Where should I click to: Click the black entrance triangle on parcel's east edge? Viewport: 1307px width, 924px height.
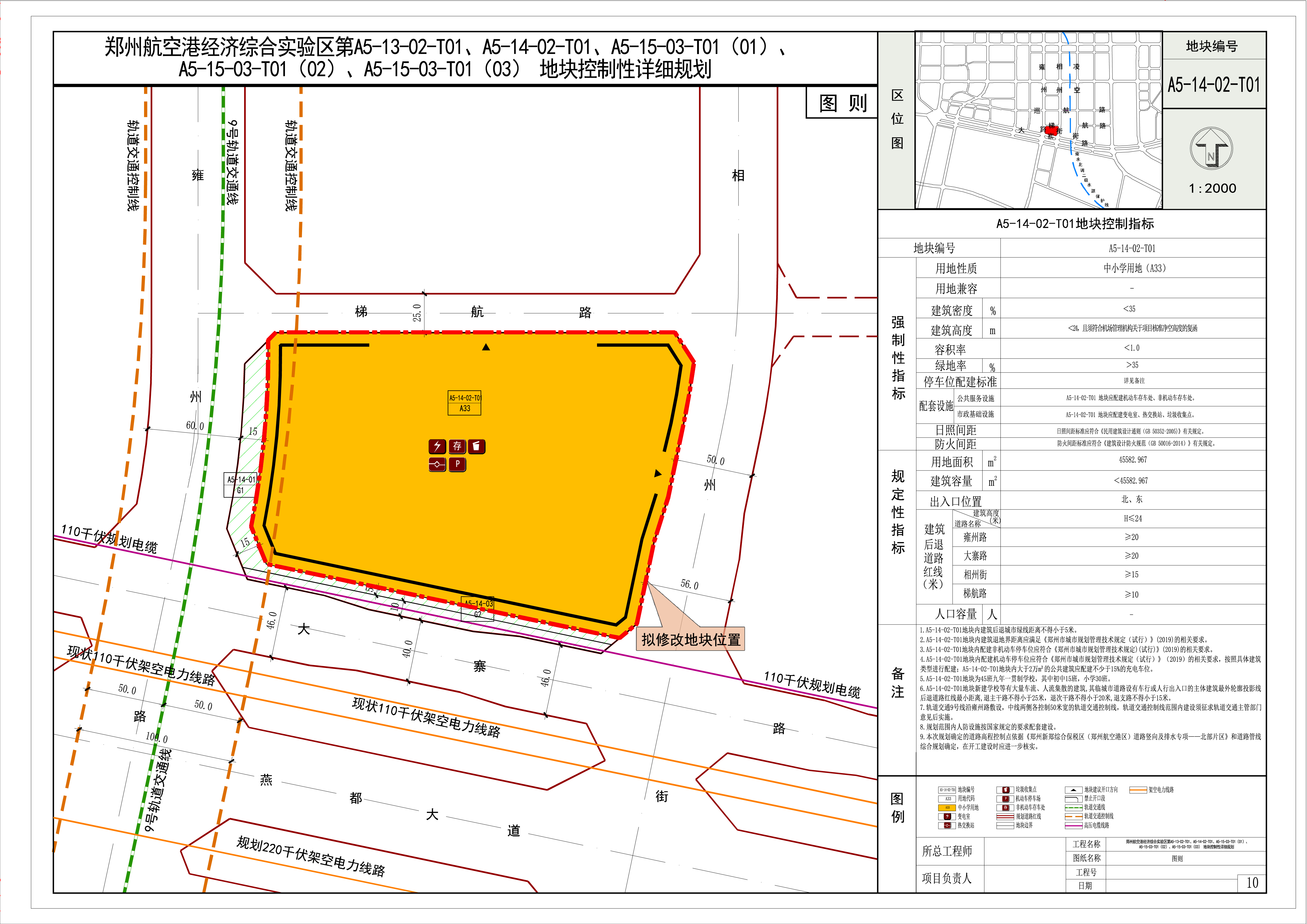click(x=658, y=473)
